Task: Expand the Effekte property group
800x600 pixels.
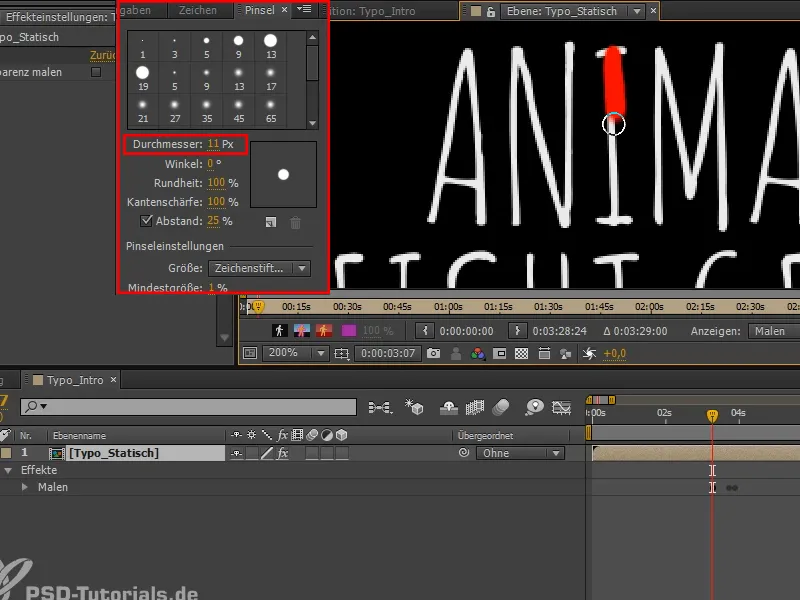Action: click(8, 469)
